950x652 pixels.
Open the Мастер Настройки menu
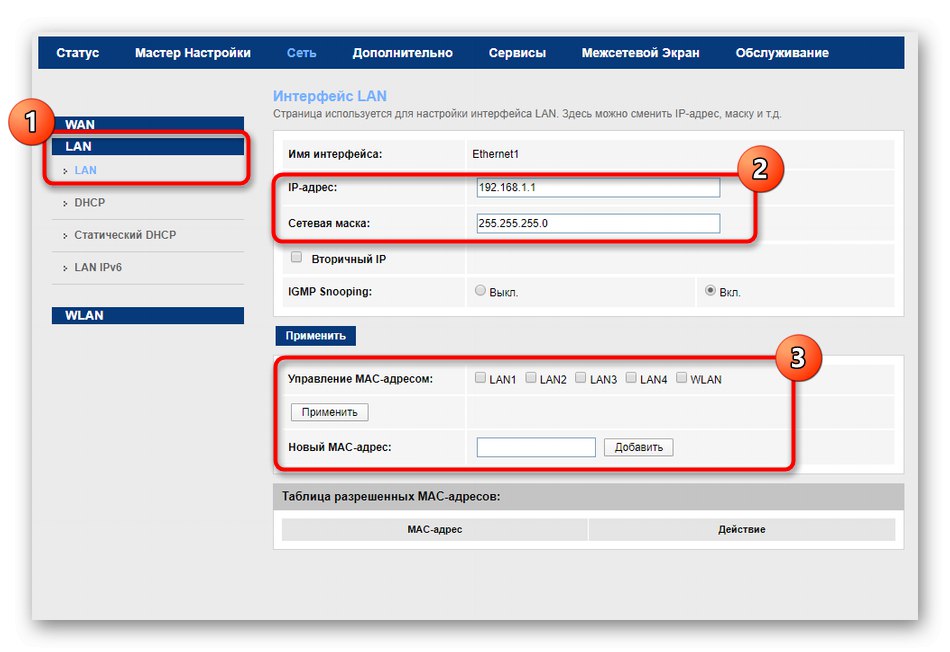[193, 52]
